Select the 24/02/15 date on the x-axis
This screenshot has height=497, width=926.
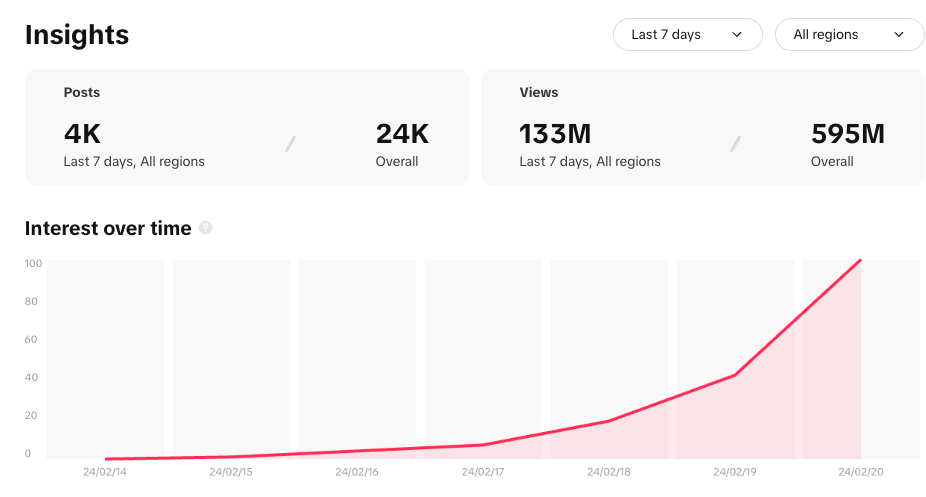[230, 472]
